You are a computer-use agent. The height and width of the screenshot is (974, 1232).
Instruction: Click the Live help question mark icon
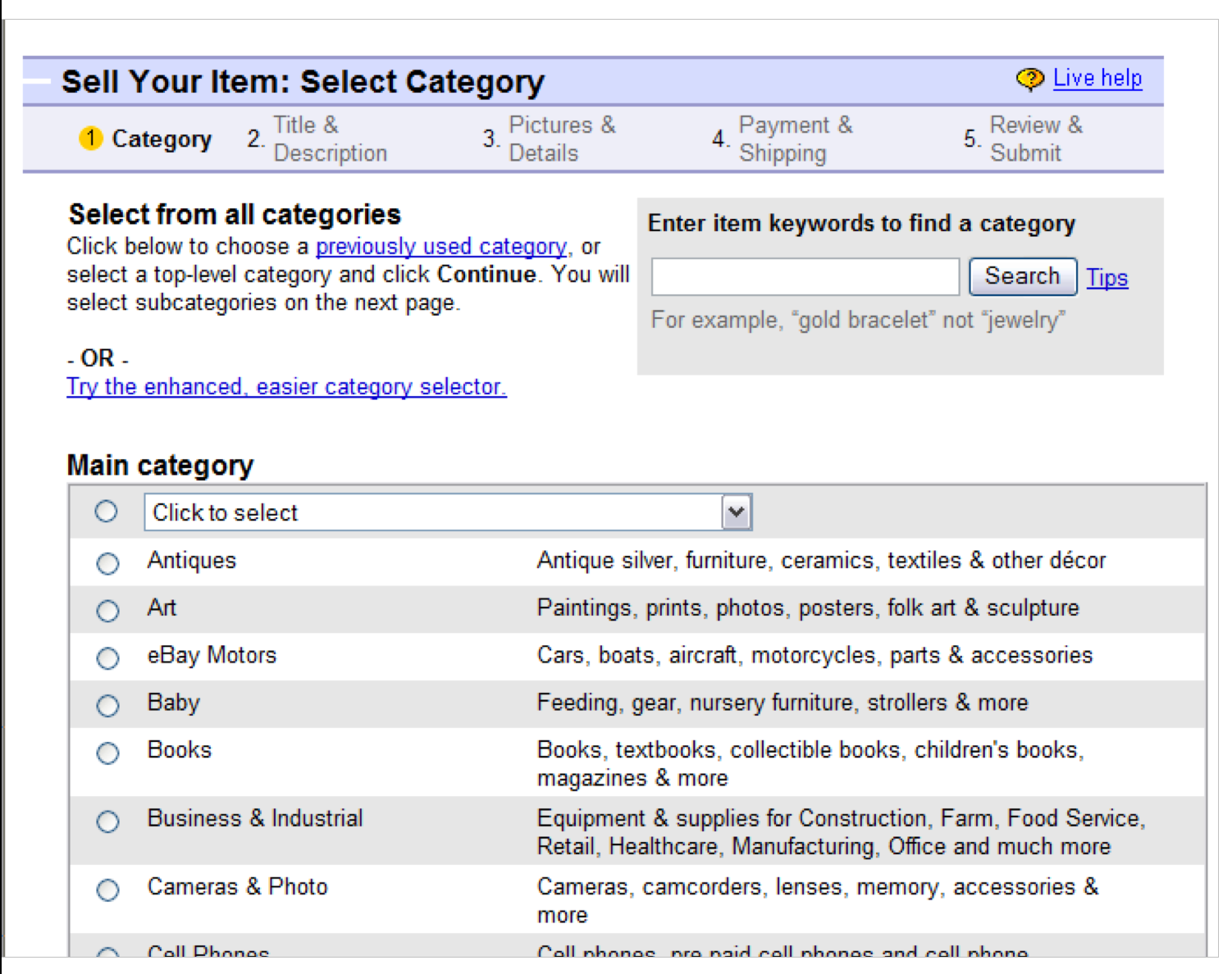click(x=1030, y=77)
